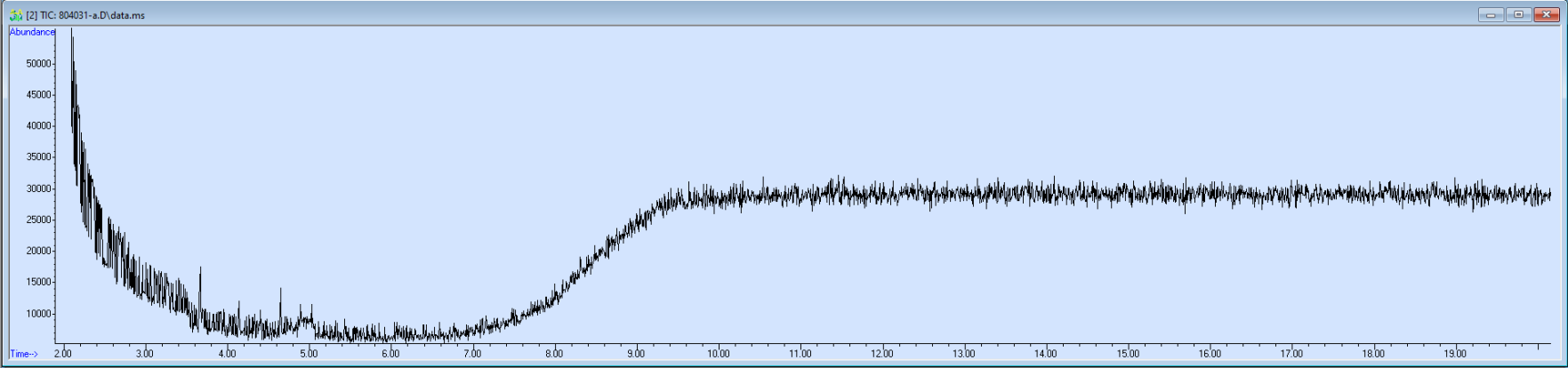This screenshot has width=1568, height=368.
Task: Click the chromatogram window icon in title bar
Action: pyautogui.click(x=15, y=15)
